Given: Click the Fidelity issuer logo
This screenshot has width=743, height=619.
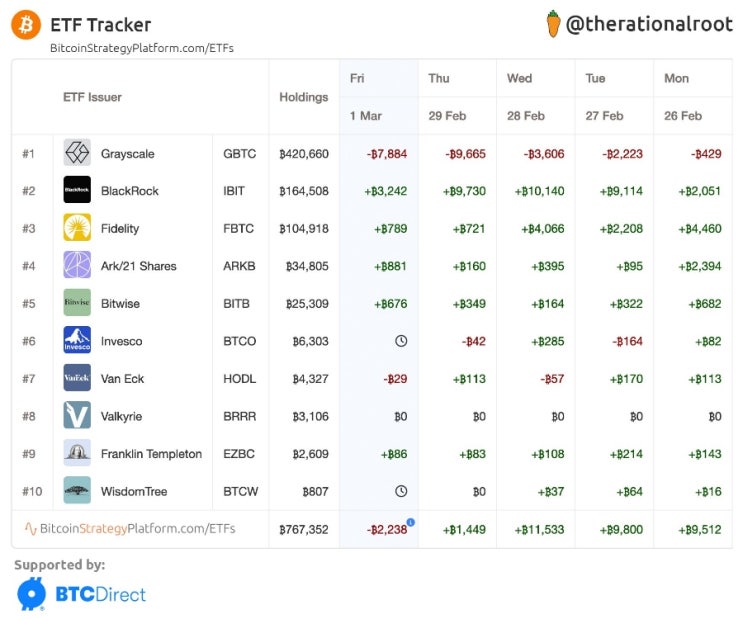Looking at the screenshot, I should (x=77, y=228).
